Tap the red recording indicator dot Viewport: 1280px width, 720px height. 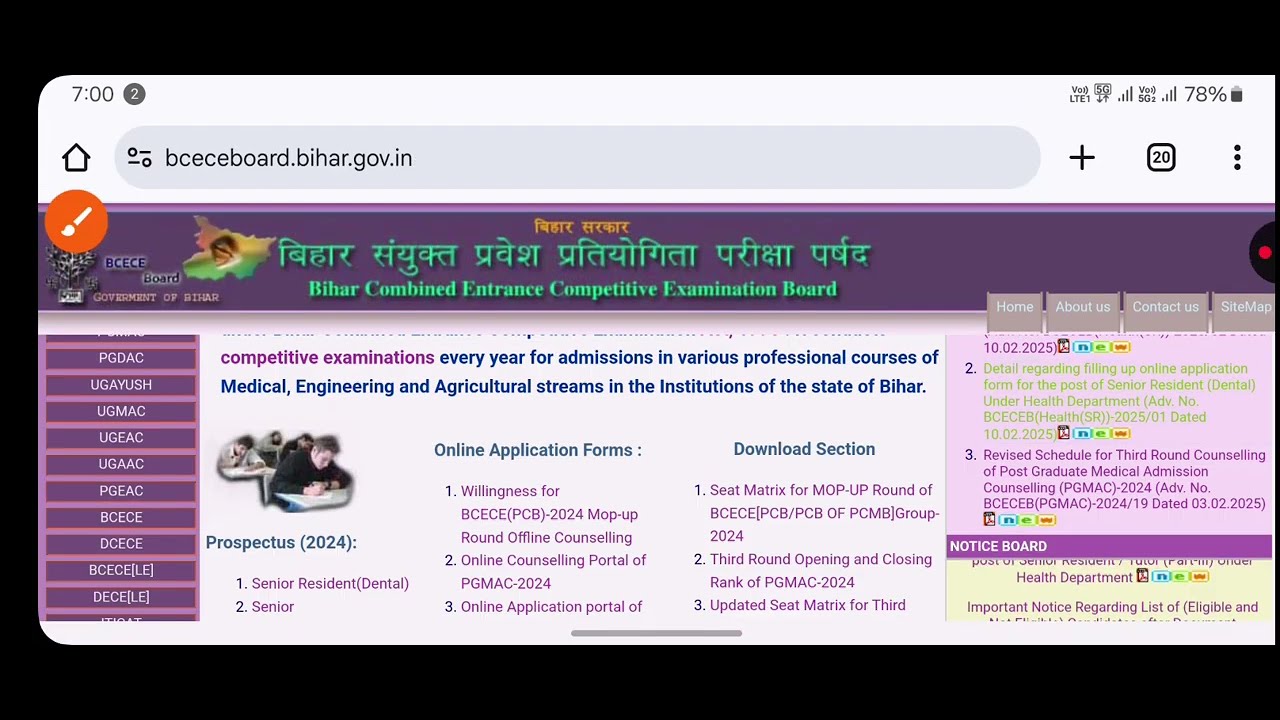coord(1265,253)
